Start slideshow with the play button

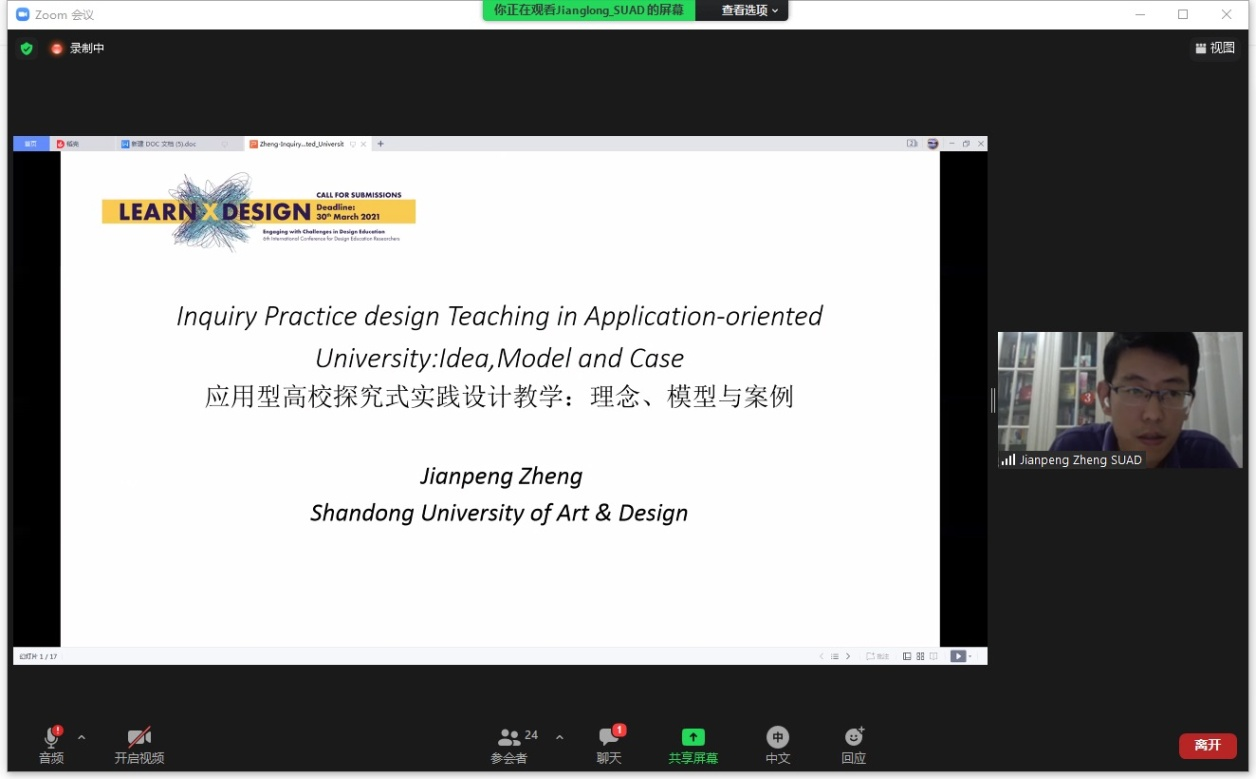click(958, 656)
